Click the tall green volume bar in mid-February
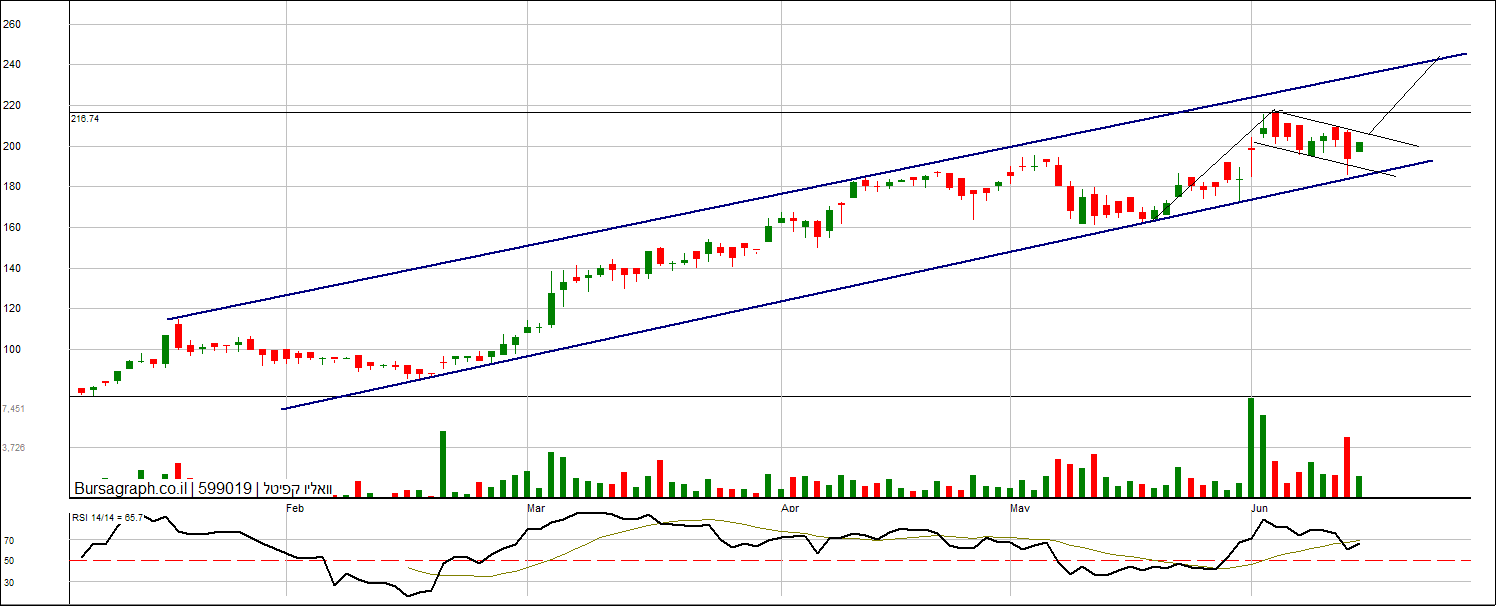Viewport: 1496px width, 606px height. coord(443,464)
